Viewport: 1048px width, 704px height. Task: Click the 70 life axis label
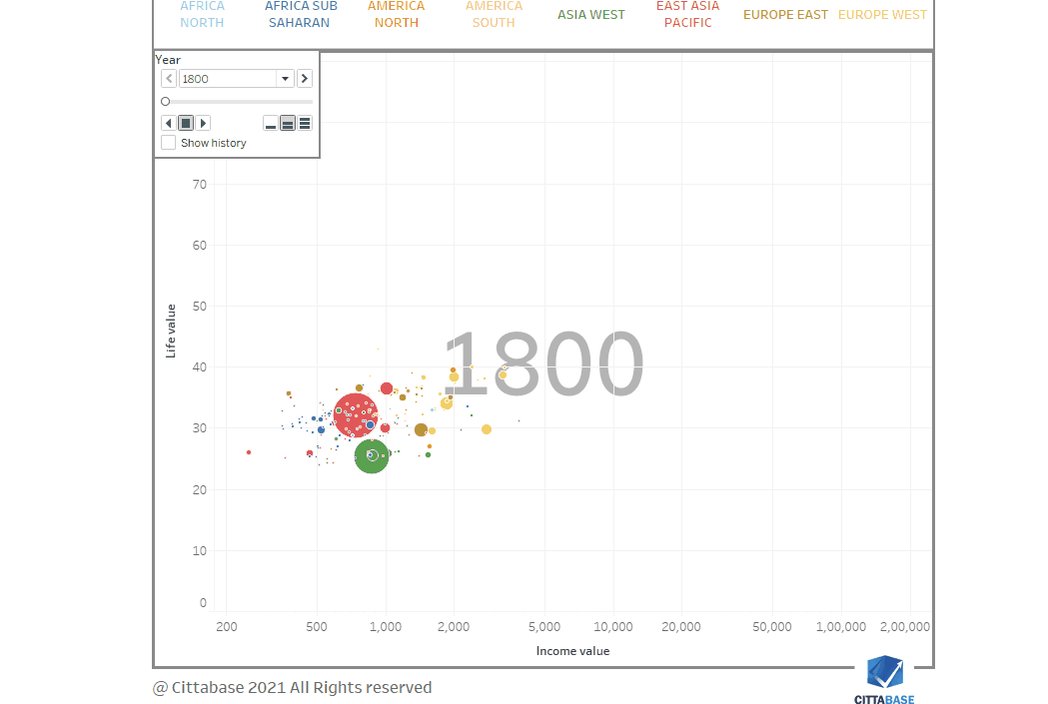199,185
